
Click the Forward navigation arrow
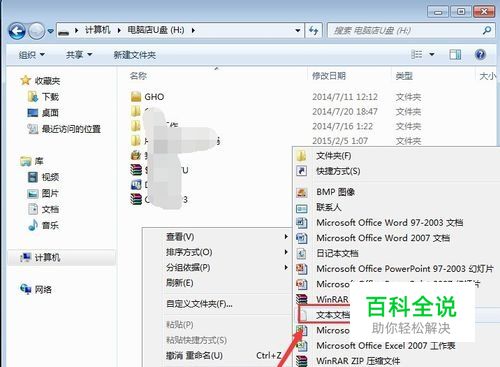pos(36,31)
